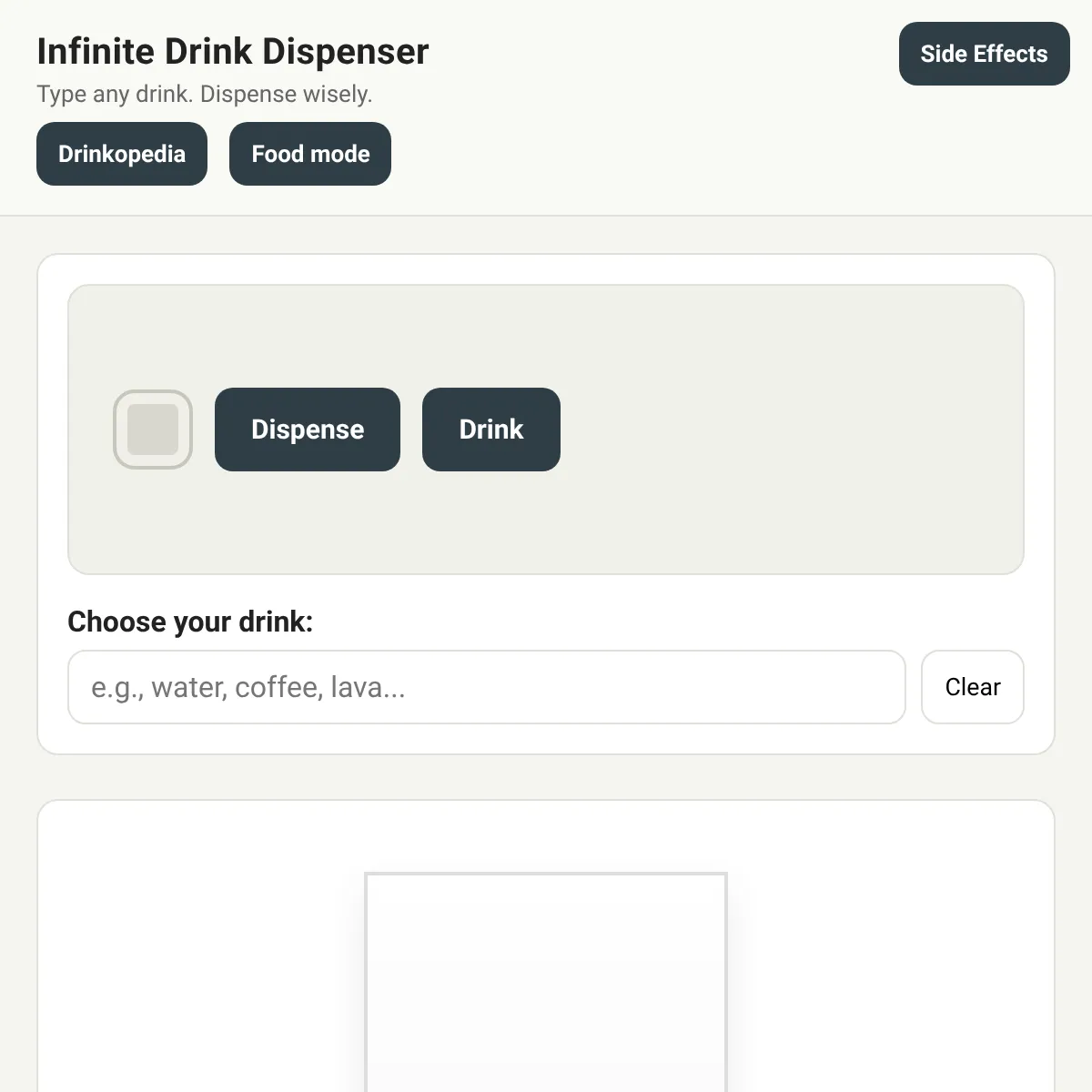Focus the drink name input field
Screen dimensions: 1092x1092
click(x=486, y=687)
